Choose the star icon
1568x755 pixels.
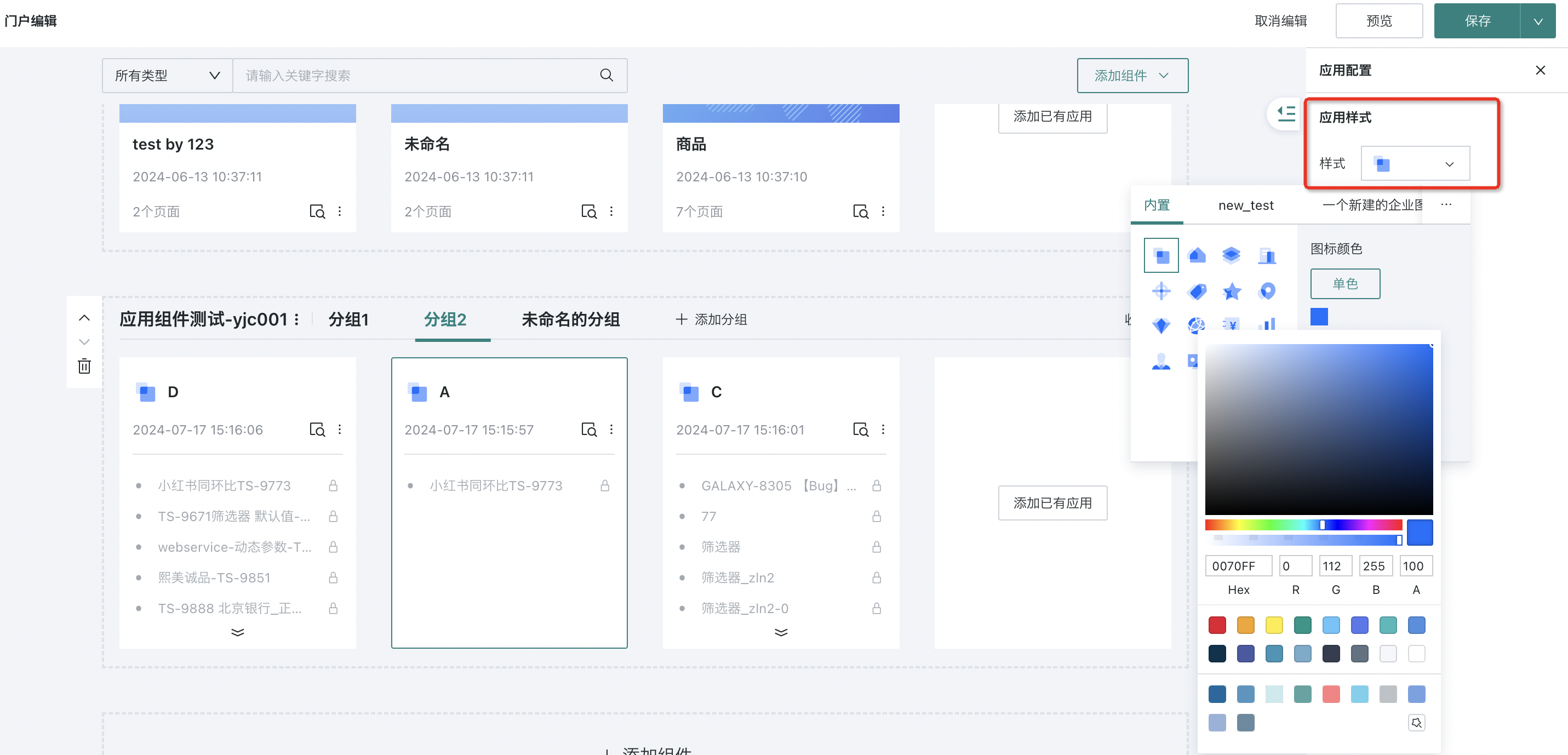[x=1232, y=291]
